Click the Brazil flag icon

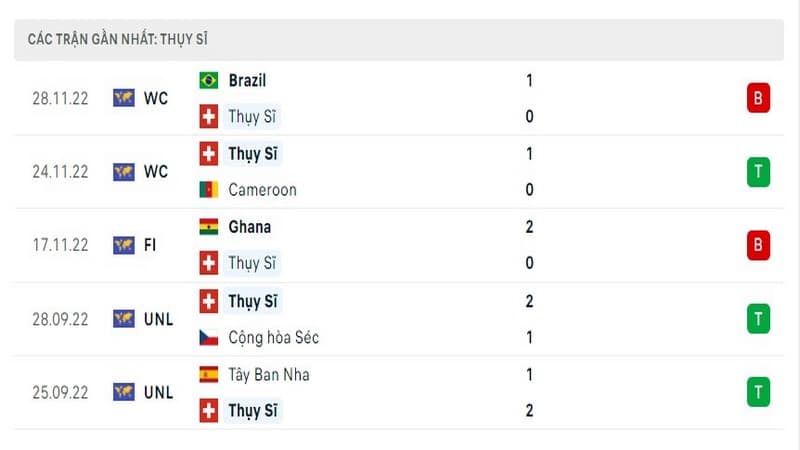[x=209, y=81]
